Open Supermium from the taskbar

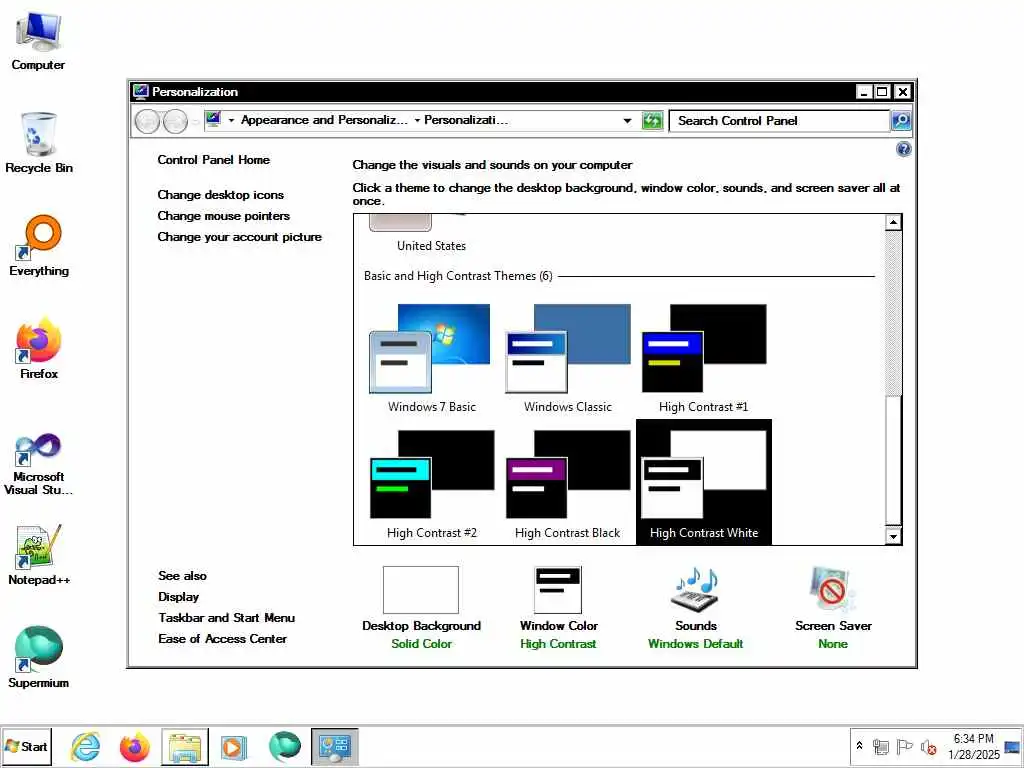285,746
